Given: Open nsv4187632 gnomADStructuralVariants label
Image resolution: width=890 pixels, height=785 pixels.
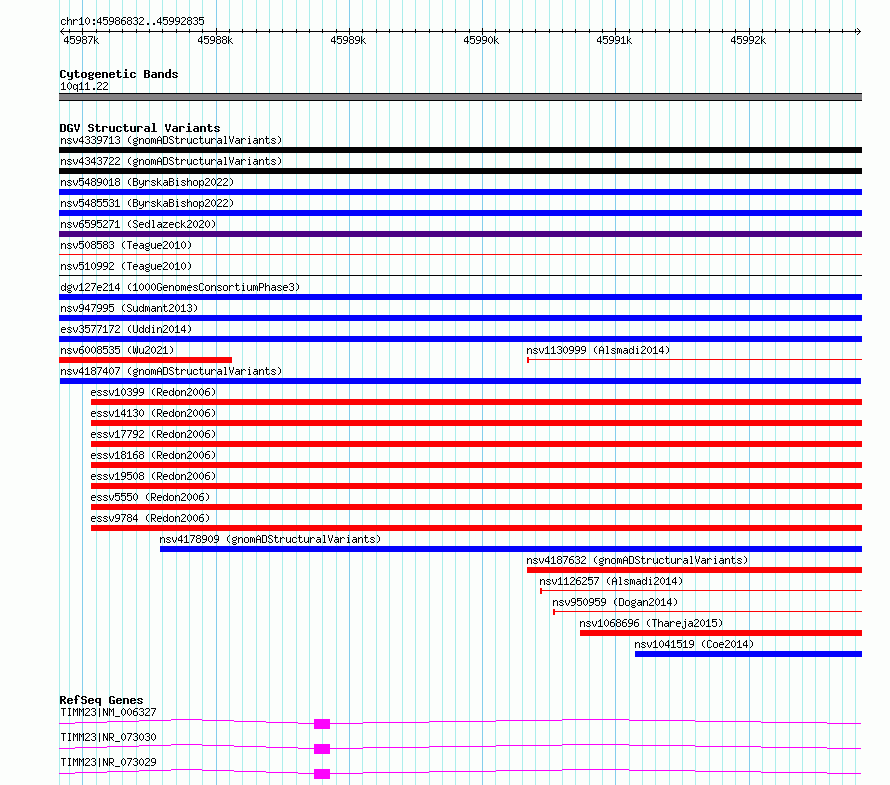Looking at the screenshot, I should point(637,560).
